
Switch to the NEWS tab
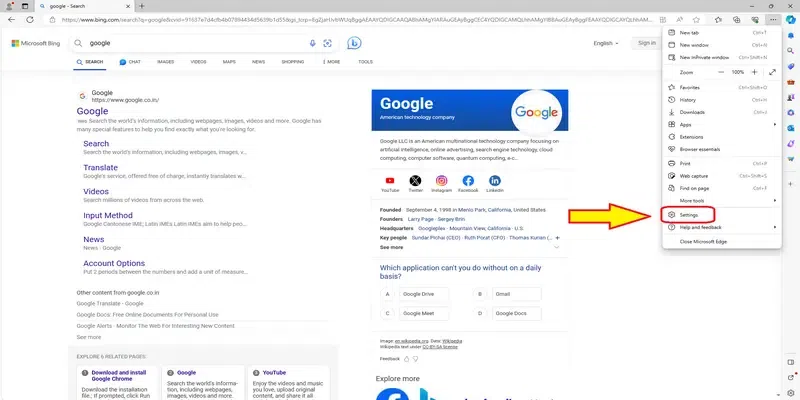click(258, 62)
